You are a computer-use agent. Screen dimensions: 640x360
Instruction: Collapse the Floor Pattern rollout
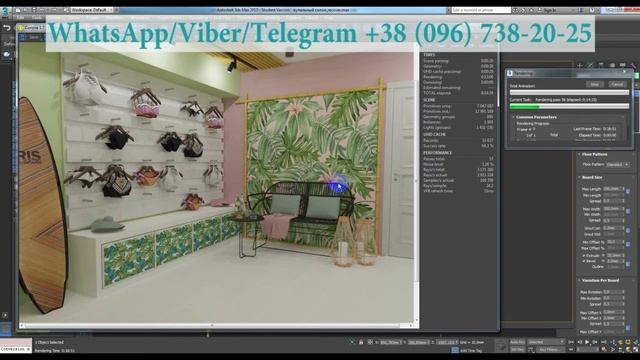pyautogui.click(x=594, y=154)
